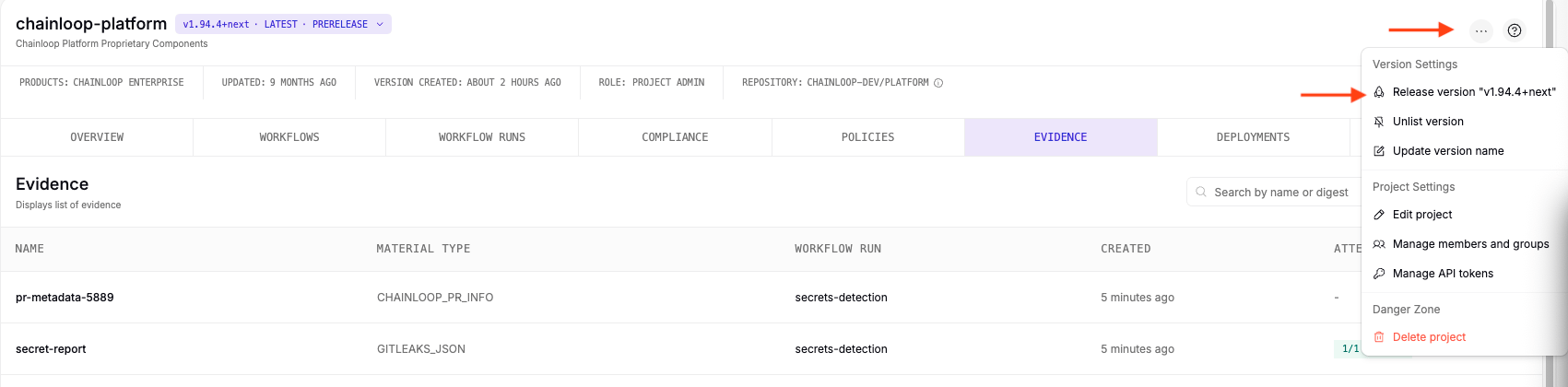The width and height of the screenshot is (1568, 387).
Task: Click Products: Chainloop Enterprise label
Action: [101, 83]
